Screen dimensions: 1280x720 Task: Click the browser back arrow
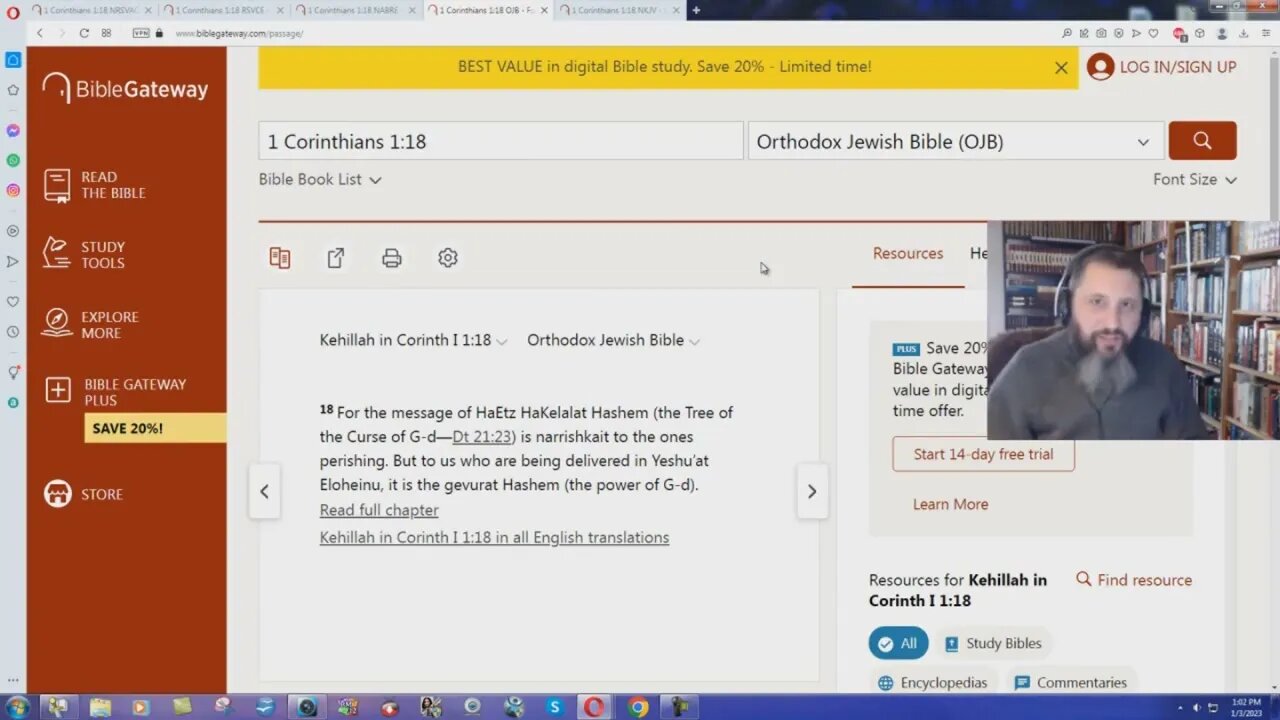pos(40,33)
